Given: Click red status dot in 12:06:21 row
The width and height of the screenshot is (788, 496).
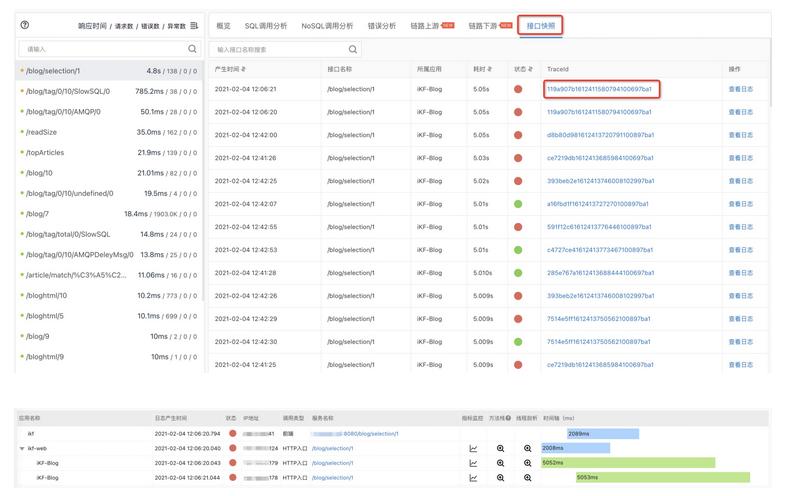Looking at the screenshot, I should pyautogui.click(x=518, y=89).
